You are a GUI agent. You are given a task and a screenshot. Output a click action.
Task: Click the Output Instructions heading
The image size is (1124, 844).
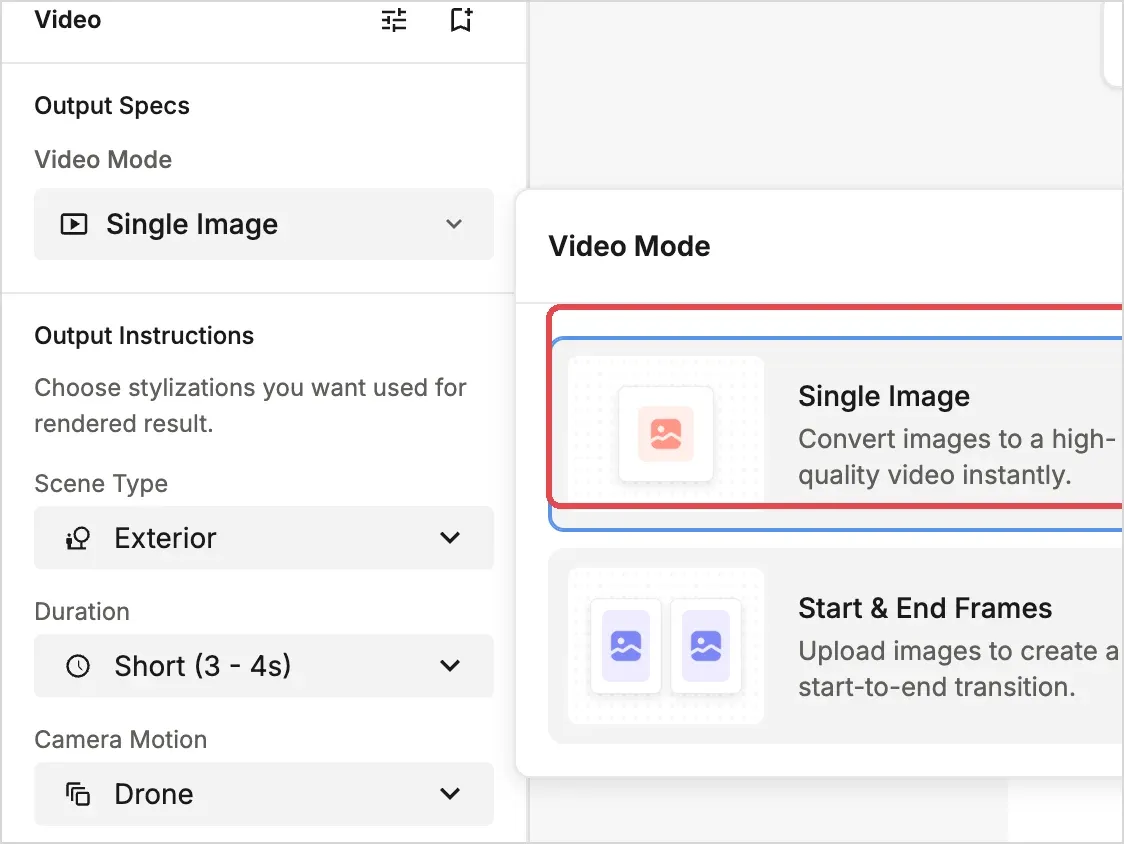pos(144,336)
